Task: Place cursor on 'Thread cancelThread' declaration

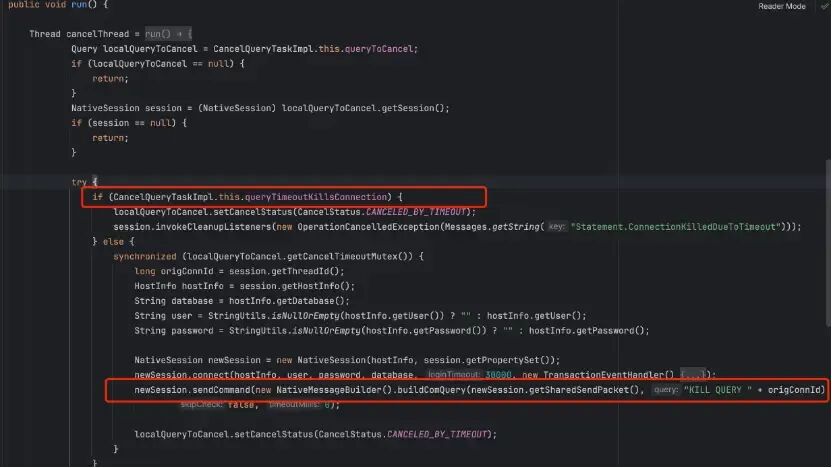Action: pos(79,34)
